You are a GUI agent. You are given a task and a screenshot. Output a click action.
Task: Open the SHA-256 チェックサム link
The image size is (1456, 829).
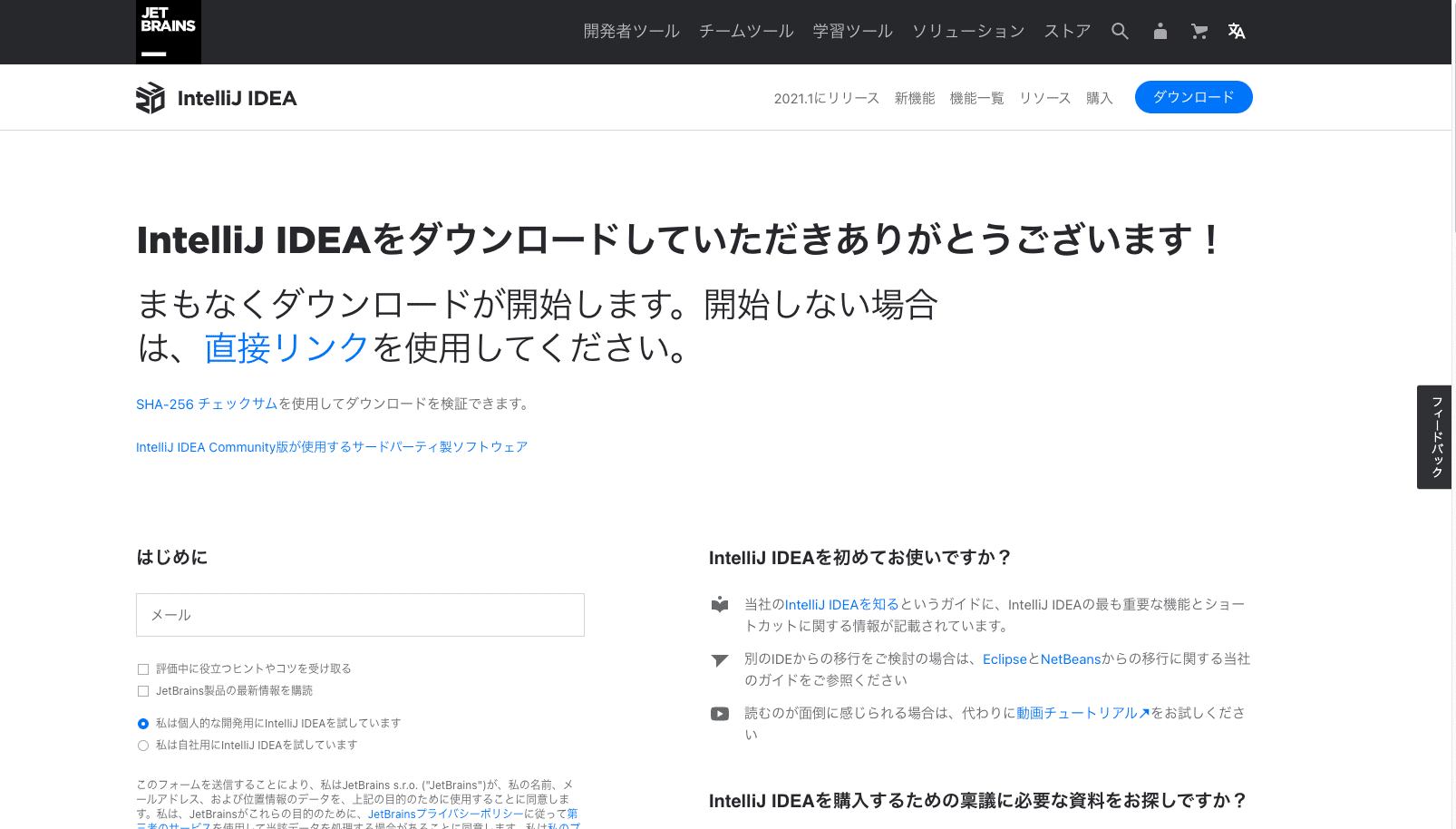(207, 404)
